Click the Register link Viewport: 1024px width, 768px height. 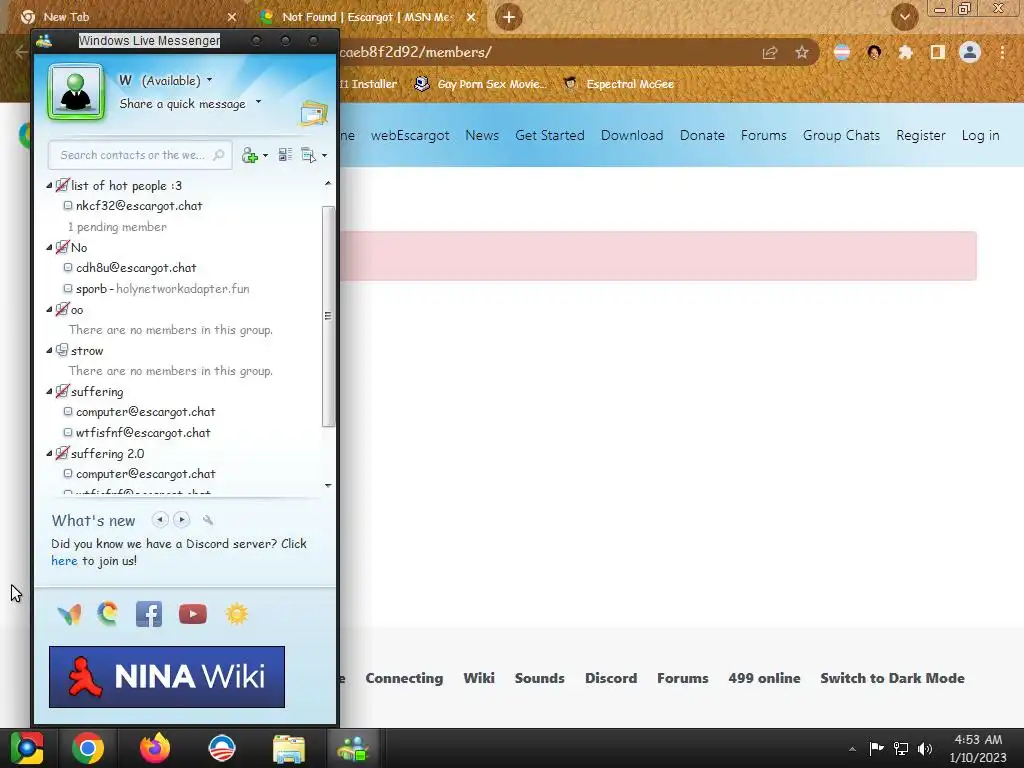pyautogui.click(x=921, y=135)
